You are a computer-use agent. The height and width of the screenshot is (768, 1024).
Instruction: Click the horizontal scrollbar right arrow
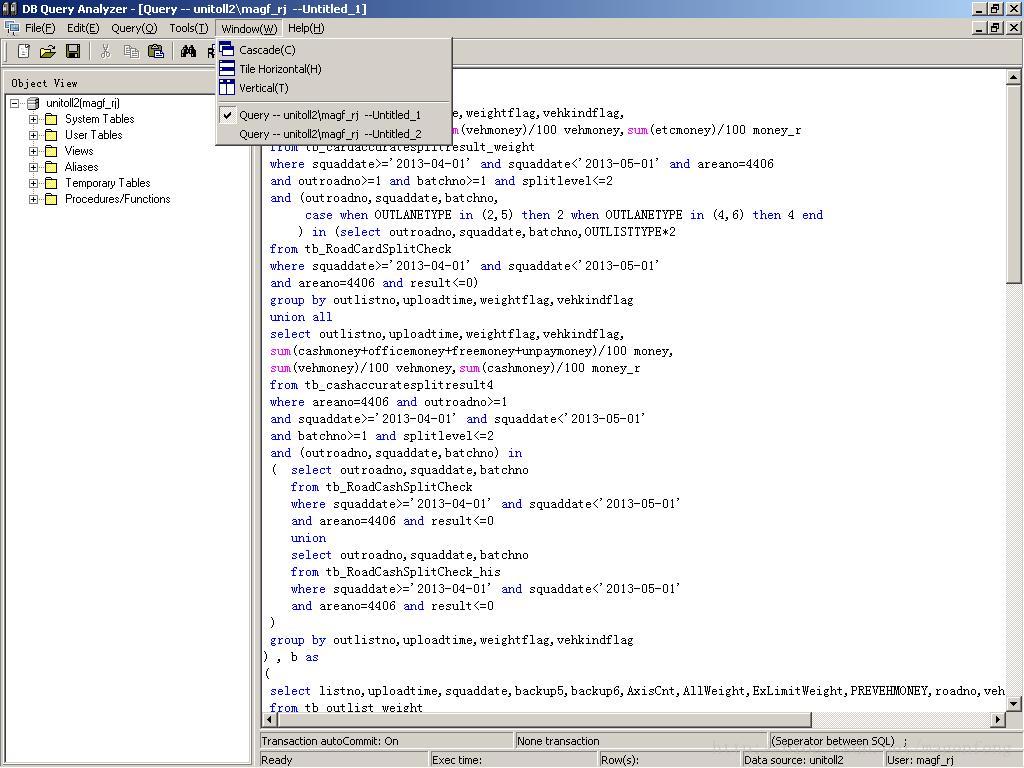(x=997, y=720)
